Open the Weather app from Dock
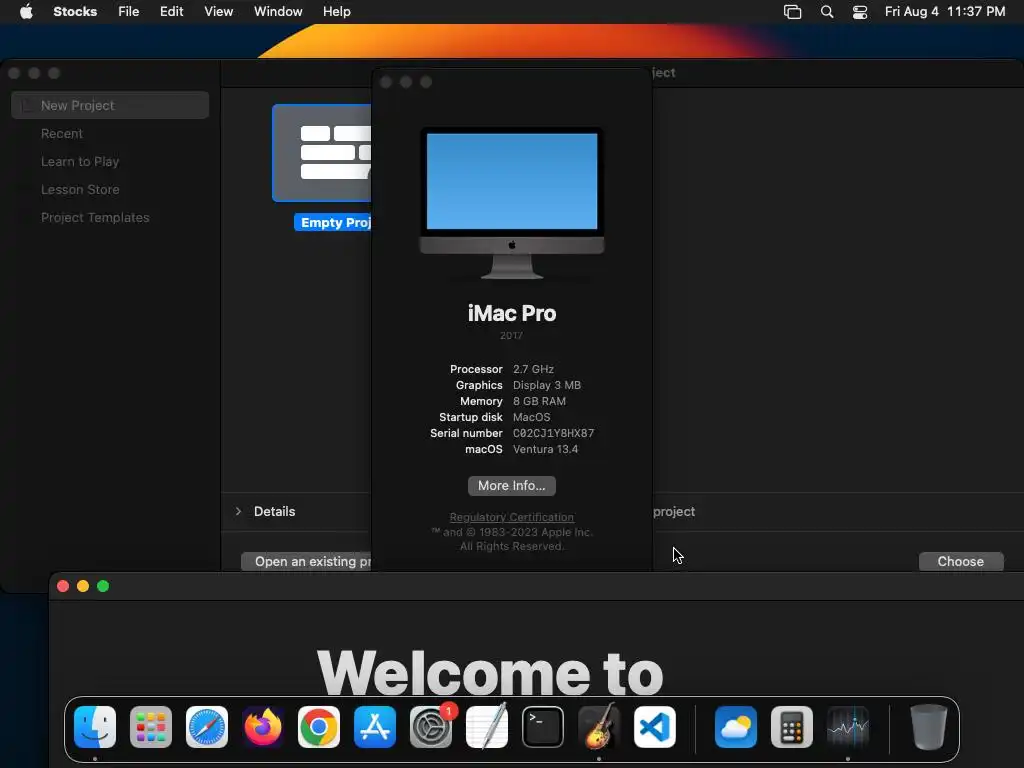 (x=736, y=727)
